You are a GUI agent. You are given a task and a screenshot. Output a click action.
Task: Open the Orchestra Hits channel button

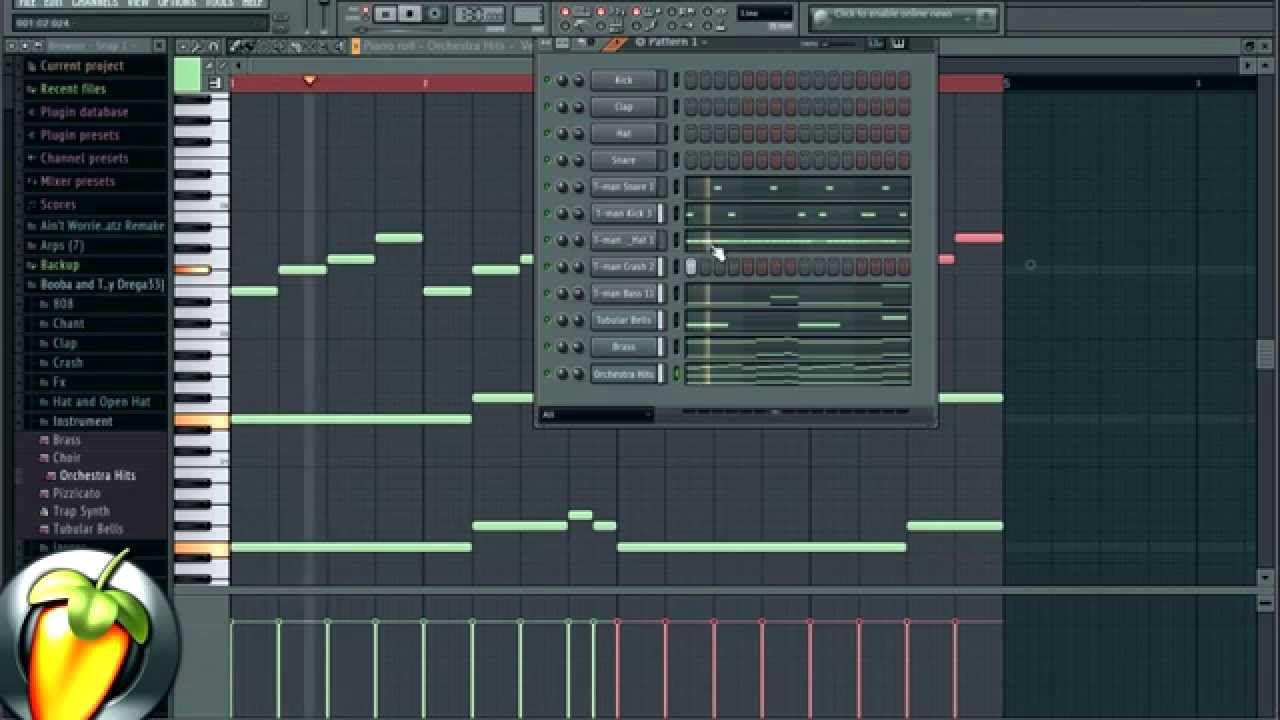(x=626, y=374)
